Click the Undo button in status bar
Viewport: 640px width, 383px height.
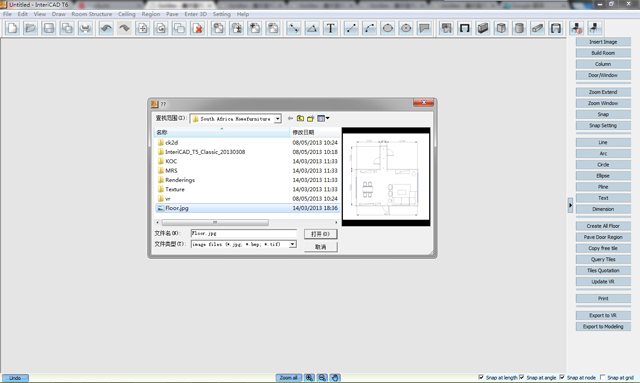[x=15, y=378]
